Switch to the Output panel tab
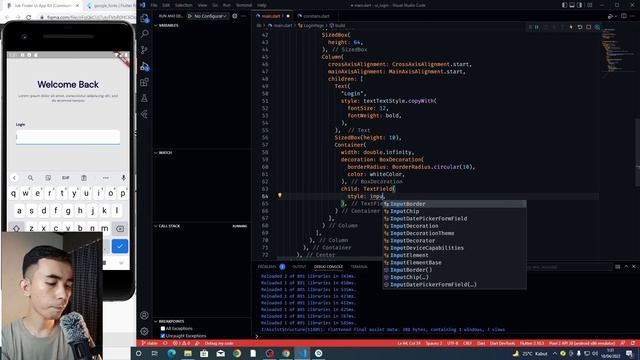The height and width of the screenshot is (360, 640). (x=299, y=267)
